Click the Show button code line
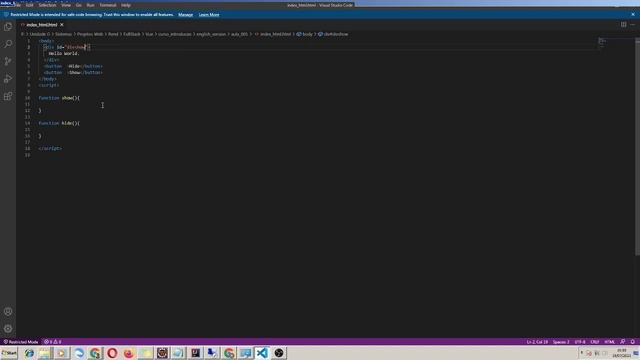The height and width of the screenshot is (360, 640). [x=73, y=73]
